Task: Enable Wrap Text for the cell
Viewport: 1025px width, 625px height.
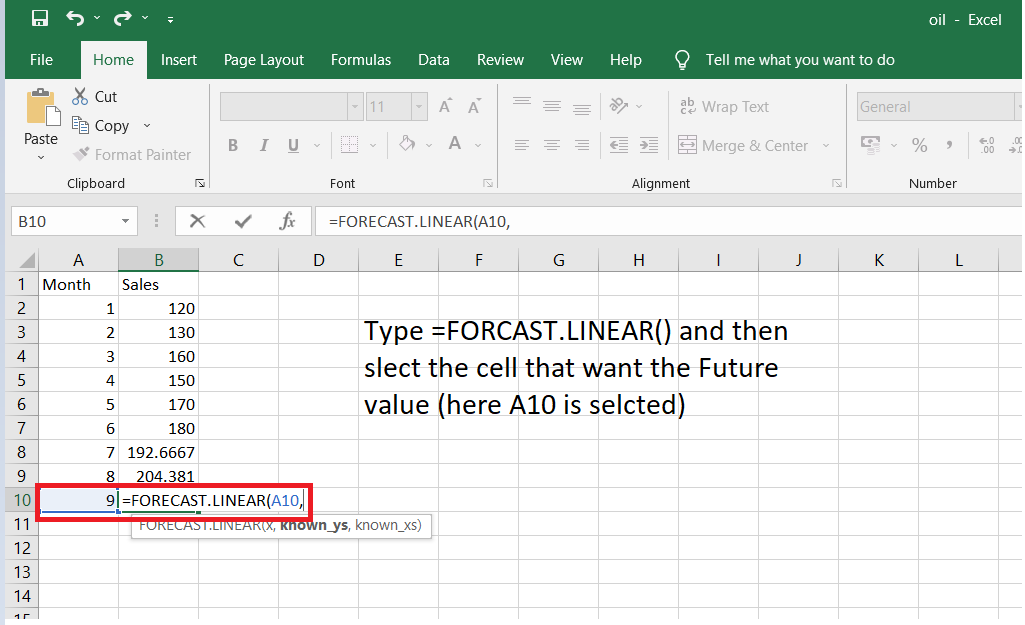Action: (724, 106)
